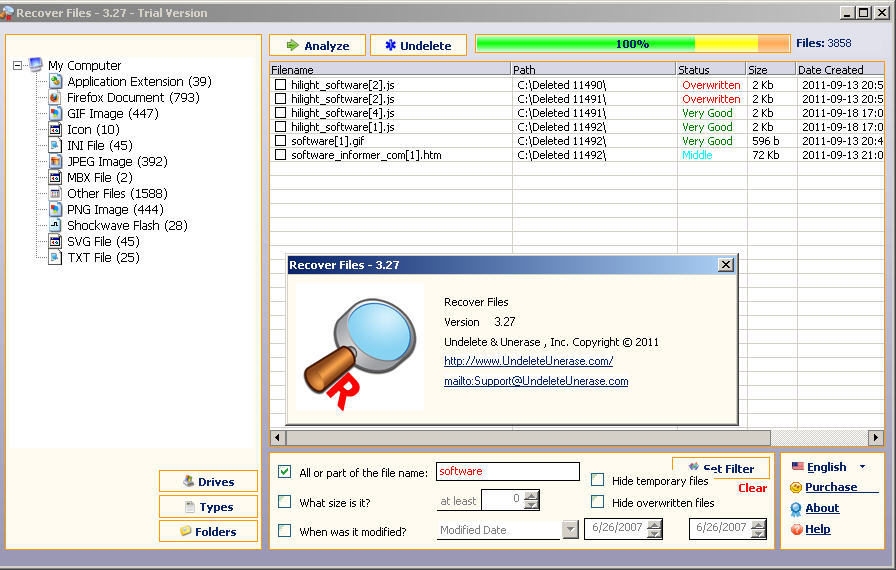Click the Help lifebuoy icon

797,529
